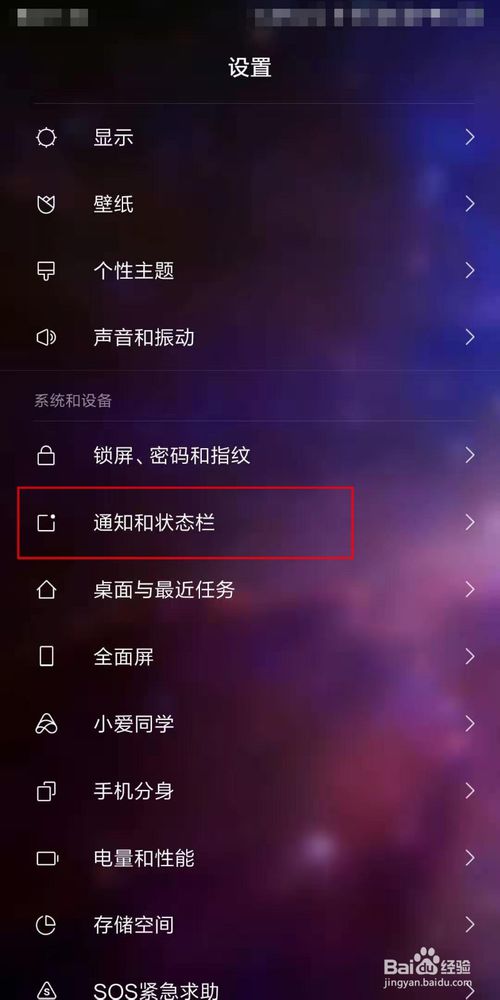Open the 壁纸 settings entry

250,204
